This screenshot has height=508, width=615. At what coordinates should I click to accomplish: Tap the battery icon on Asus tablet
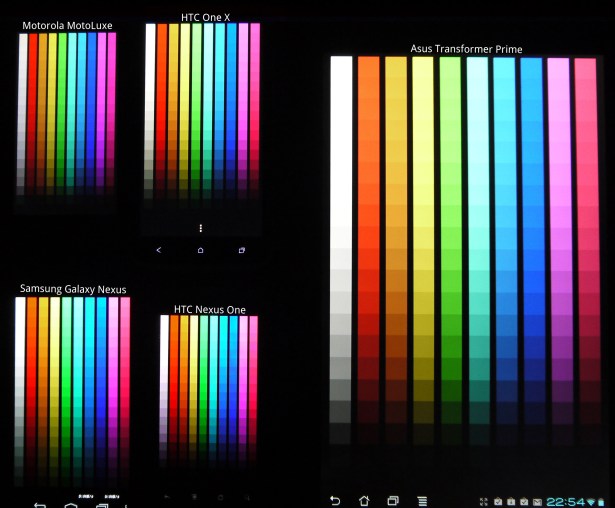(x=601, y=502)
